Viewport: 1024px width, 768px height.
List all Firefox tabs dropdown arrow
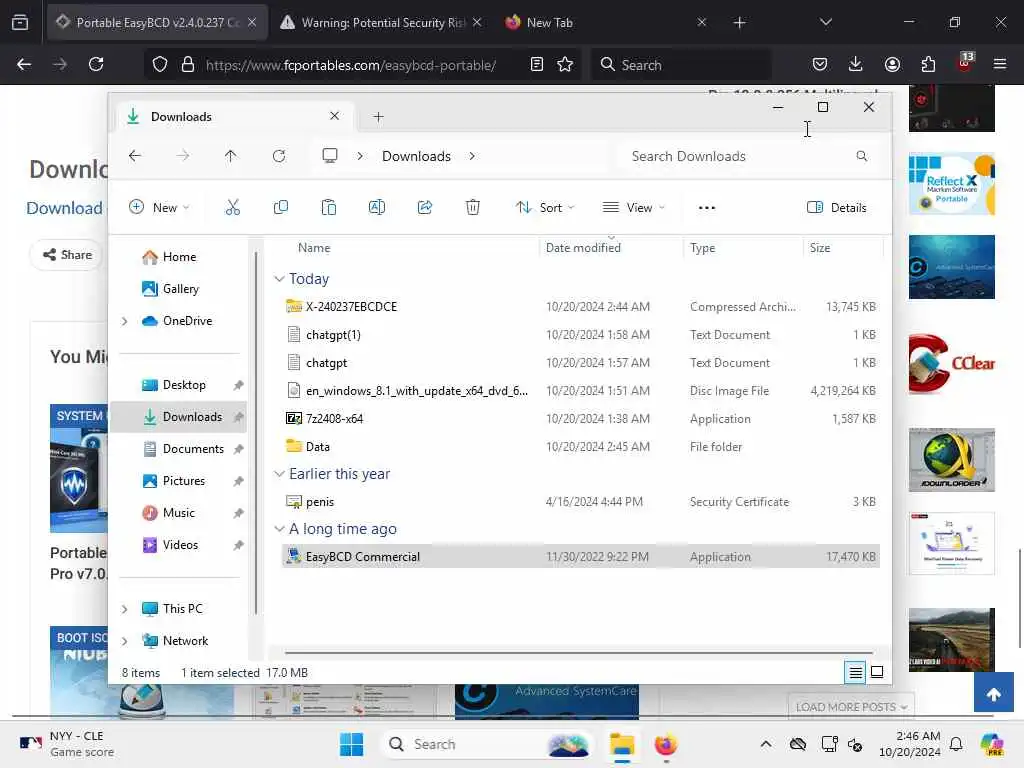pos(825,22)
